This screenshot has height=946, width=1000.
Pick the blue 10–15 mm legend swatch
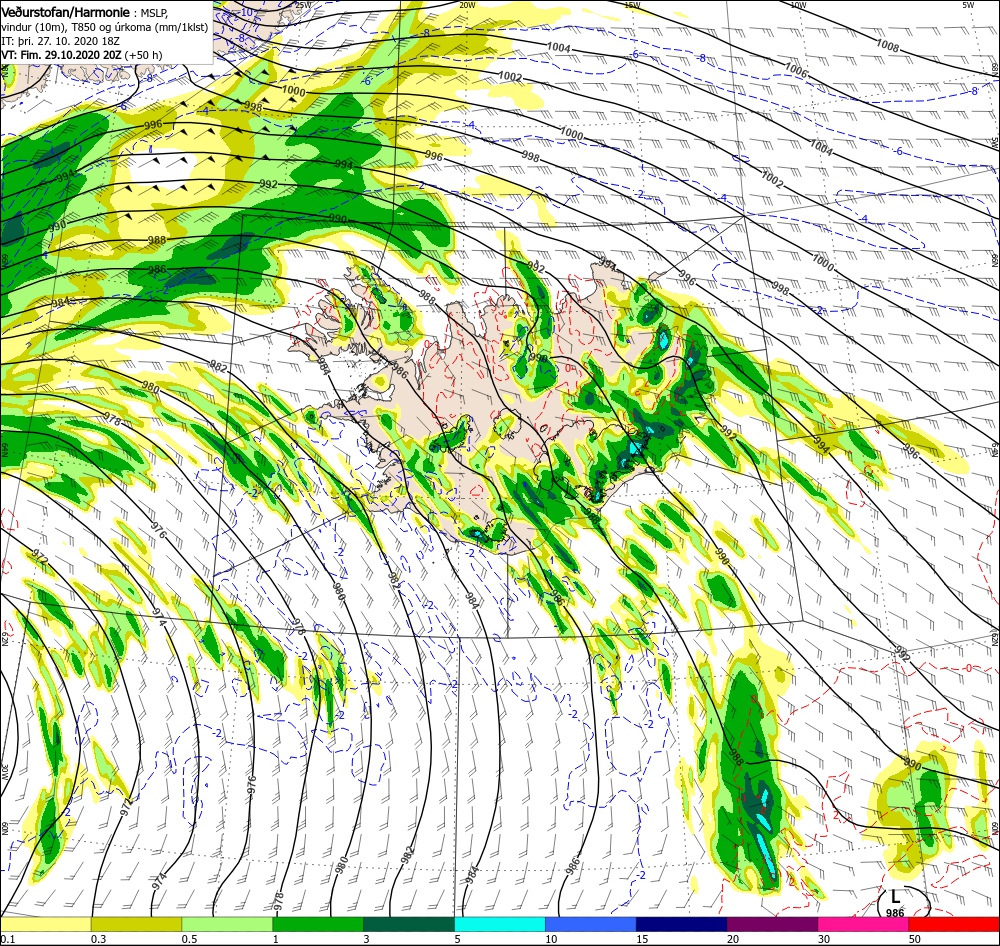tap(591, 924)
